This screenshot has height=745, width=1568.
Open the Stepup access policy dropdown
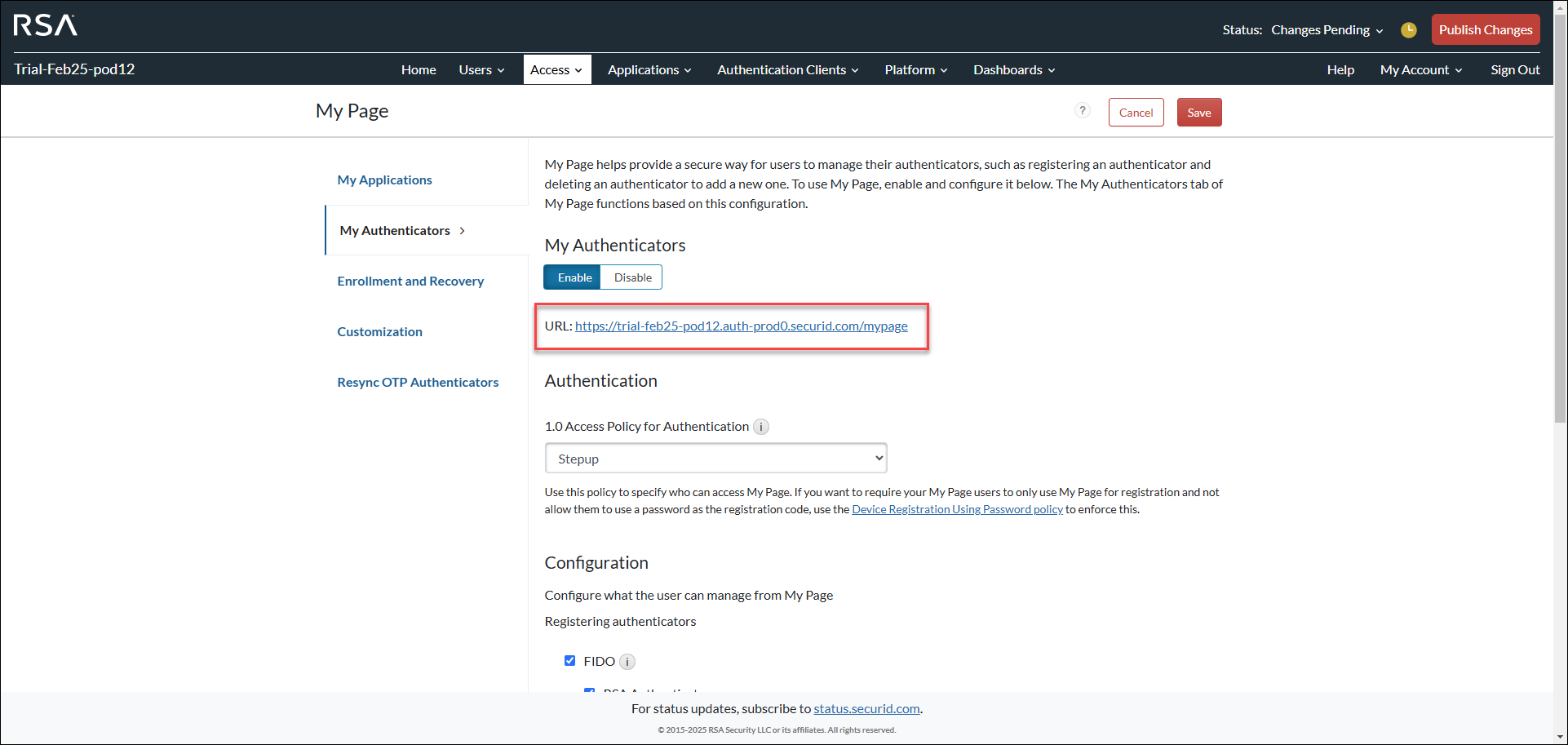(x=715, y=459)
